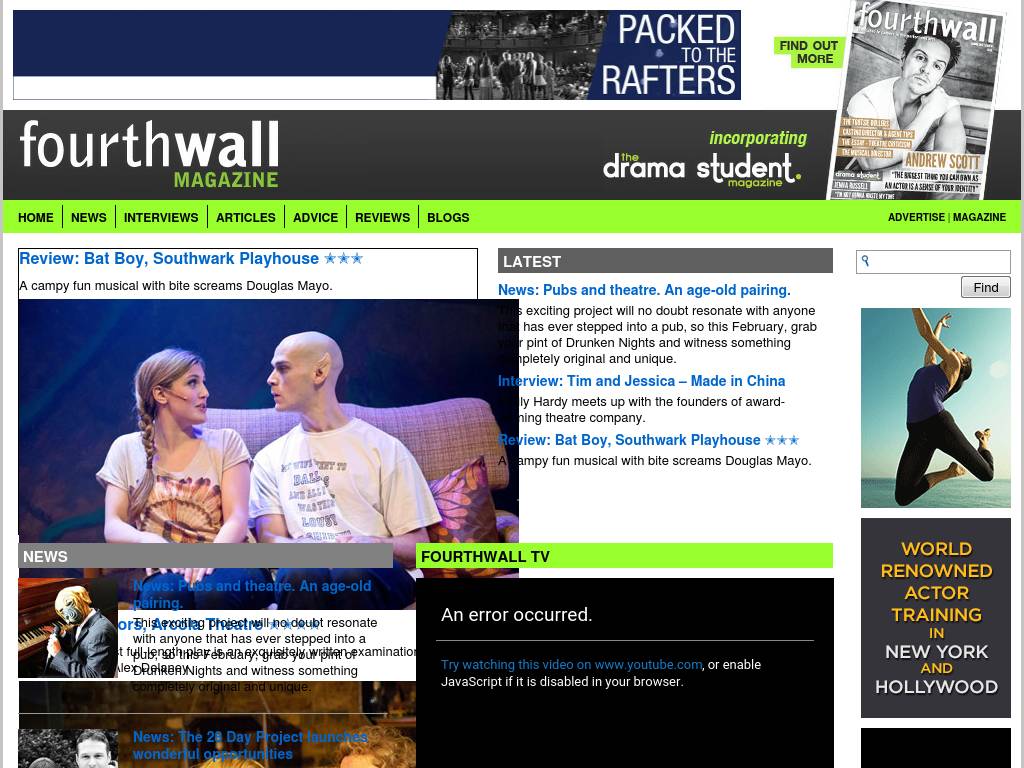Click the masked pianist news thumbnail

point(68,628)
